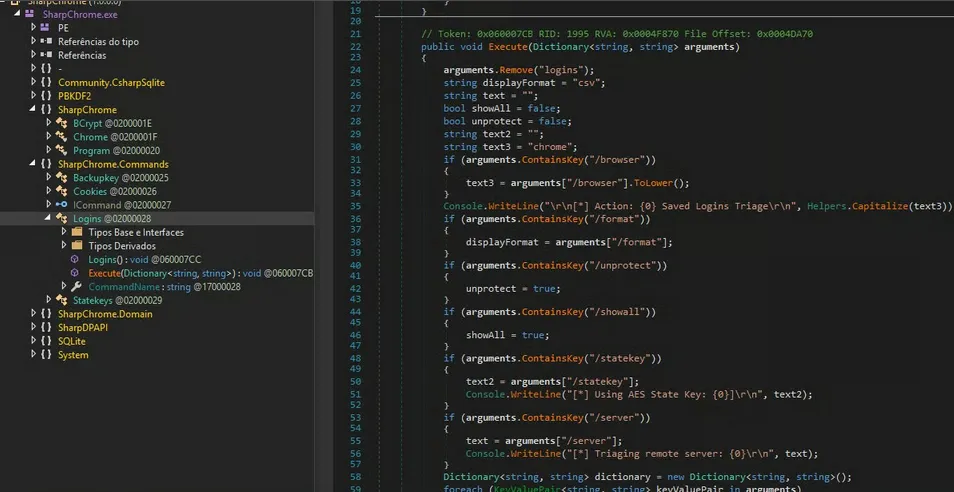Collapse the Logins class node
This screenshot has height=492, width=954.
[x=48, y=219]
